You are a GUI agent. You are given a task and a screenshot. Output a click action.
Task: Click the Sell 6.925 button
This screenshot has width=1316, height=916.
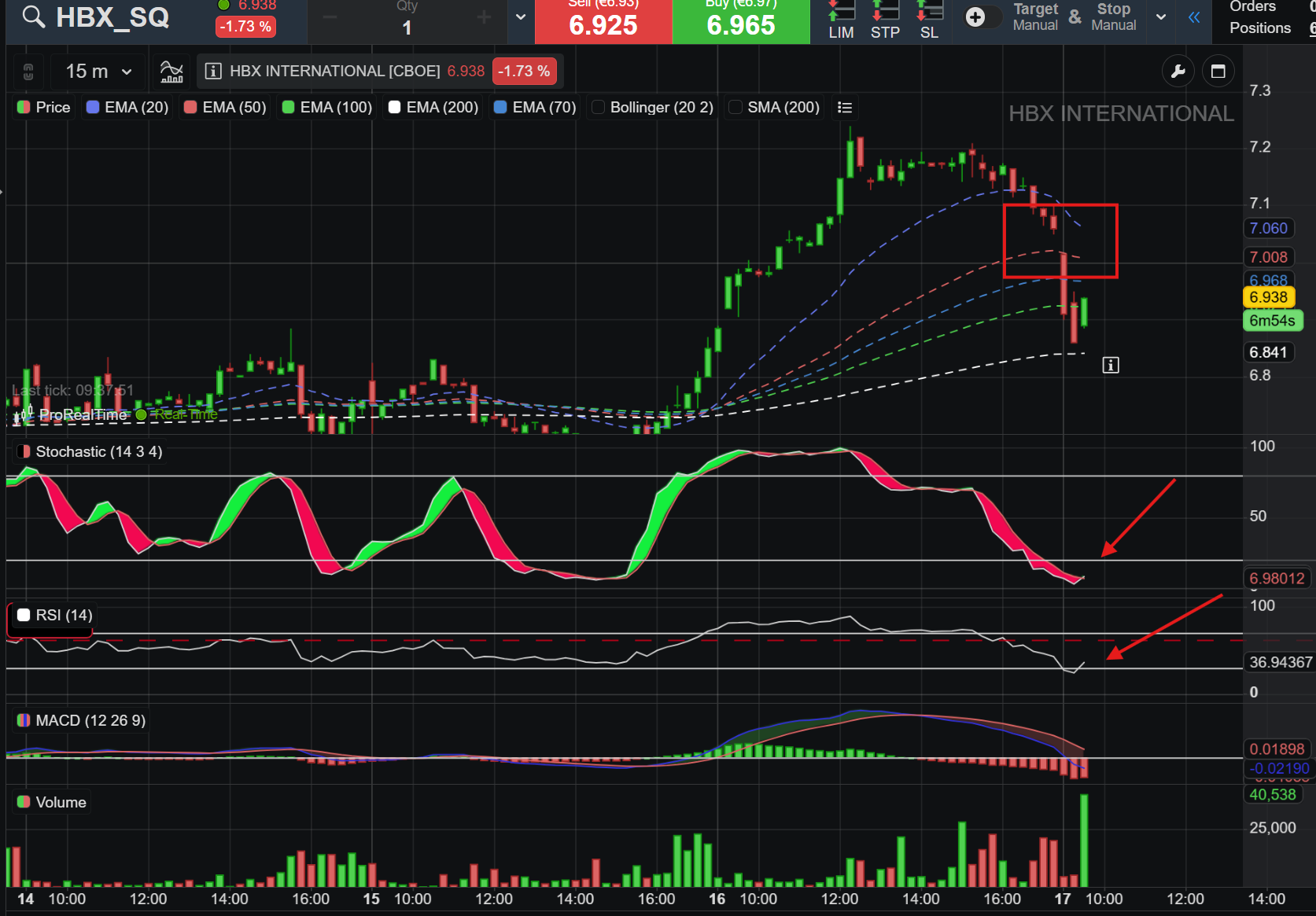(x=603, y=20)
